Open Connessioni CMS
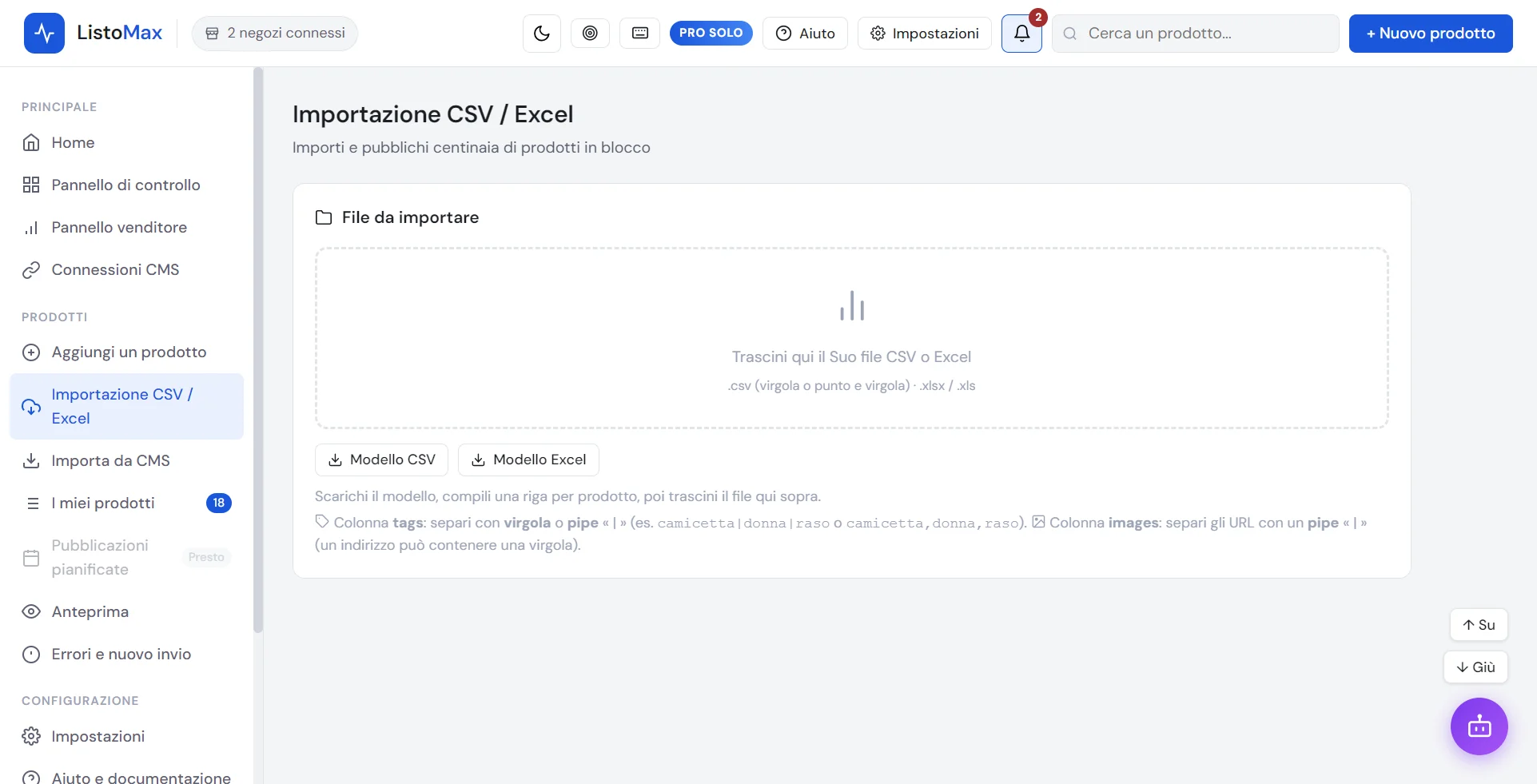 pos(126,269)
